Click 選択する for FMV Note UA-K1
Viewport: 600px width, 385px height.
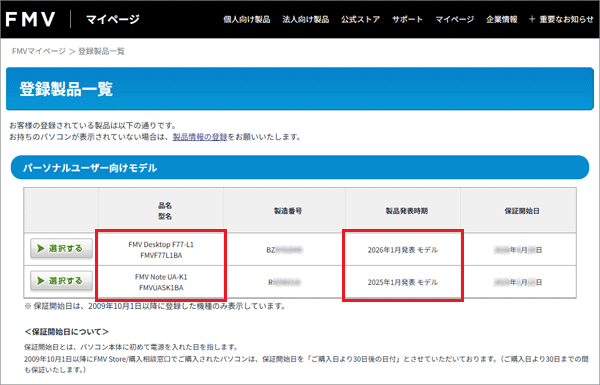point(61,281)
